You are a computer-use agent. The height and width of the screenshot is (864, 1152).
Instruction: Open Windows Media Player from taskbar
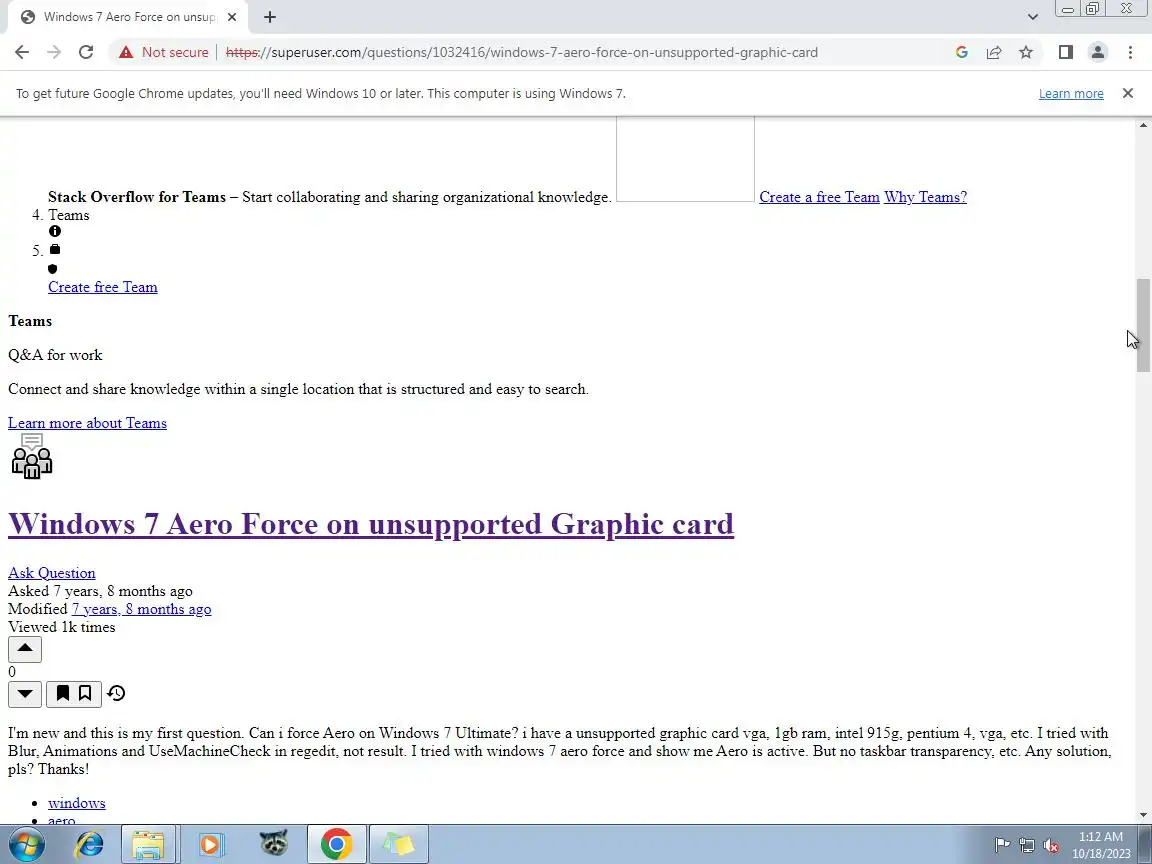pos(210,844)
